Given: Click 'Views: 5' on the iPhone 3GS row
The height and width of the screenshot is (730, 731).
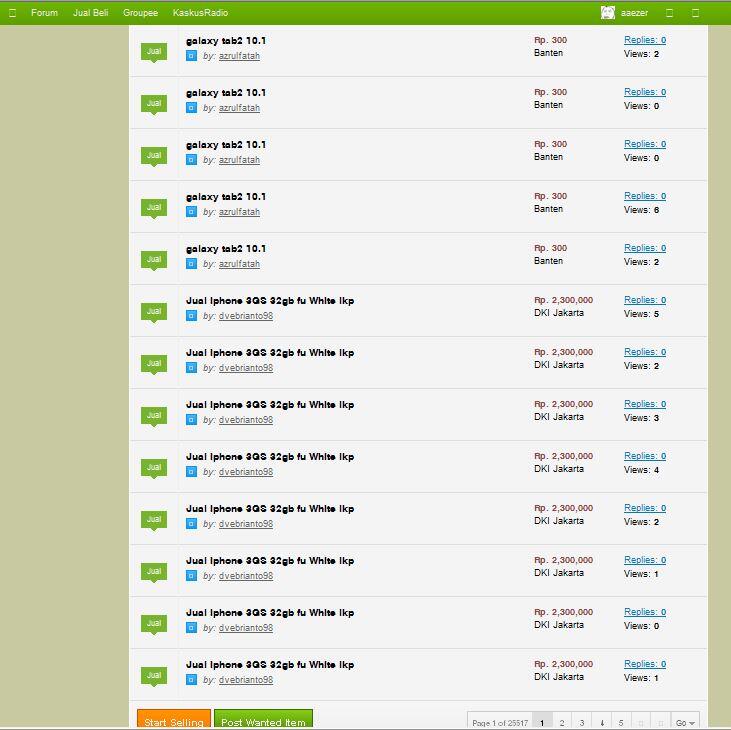Looking at the screenshot, I should click(641, 314).
